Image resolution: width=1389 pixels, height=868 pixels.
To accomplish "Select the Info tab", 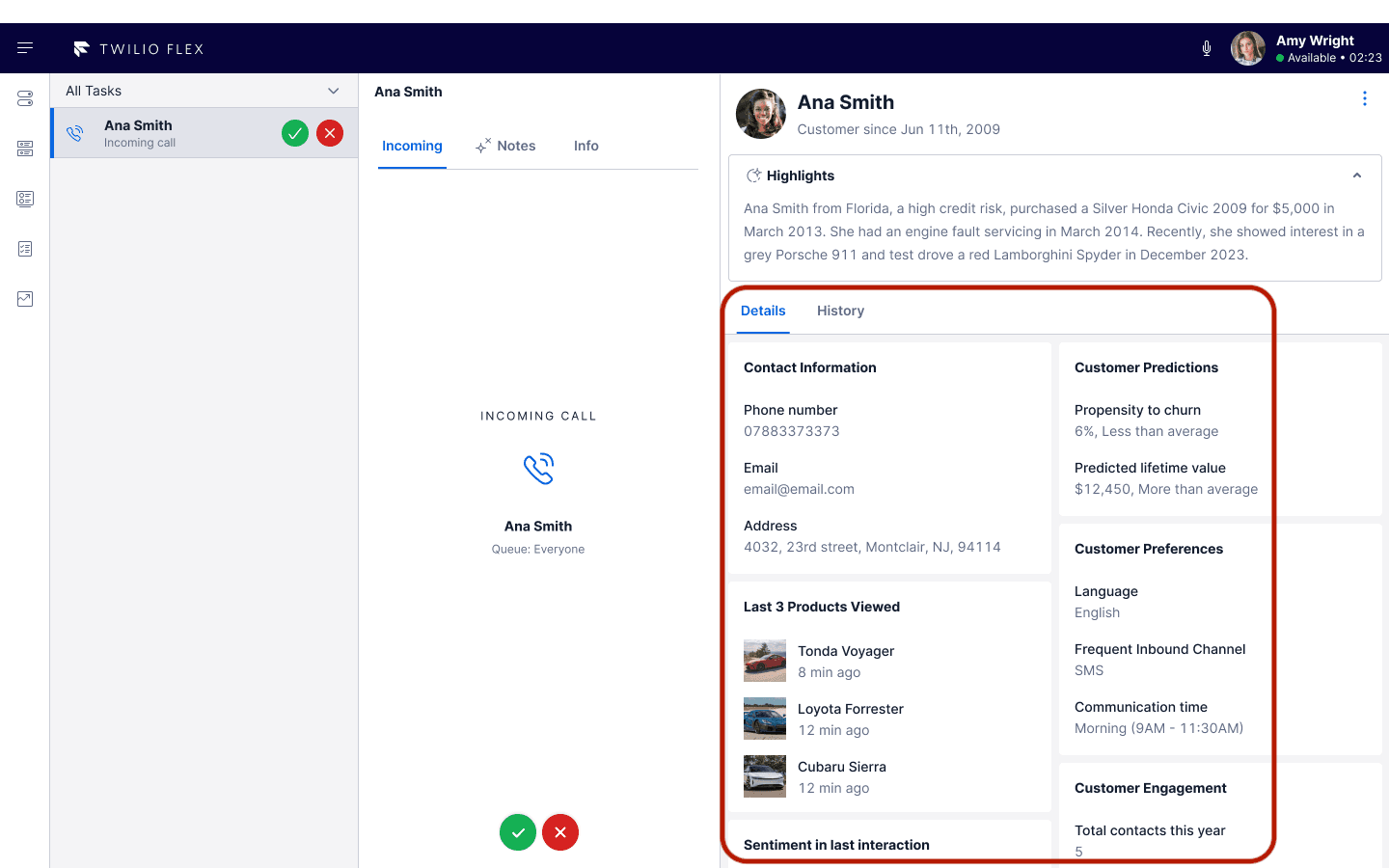I will (586, 146).
